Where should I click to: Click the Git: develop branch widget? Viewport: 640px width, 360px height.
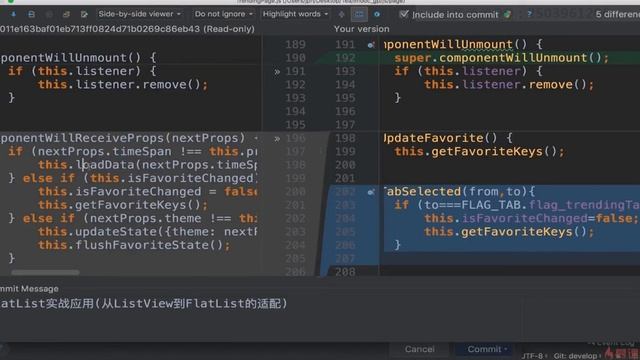pyautogui.click(x=576, y=356)
